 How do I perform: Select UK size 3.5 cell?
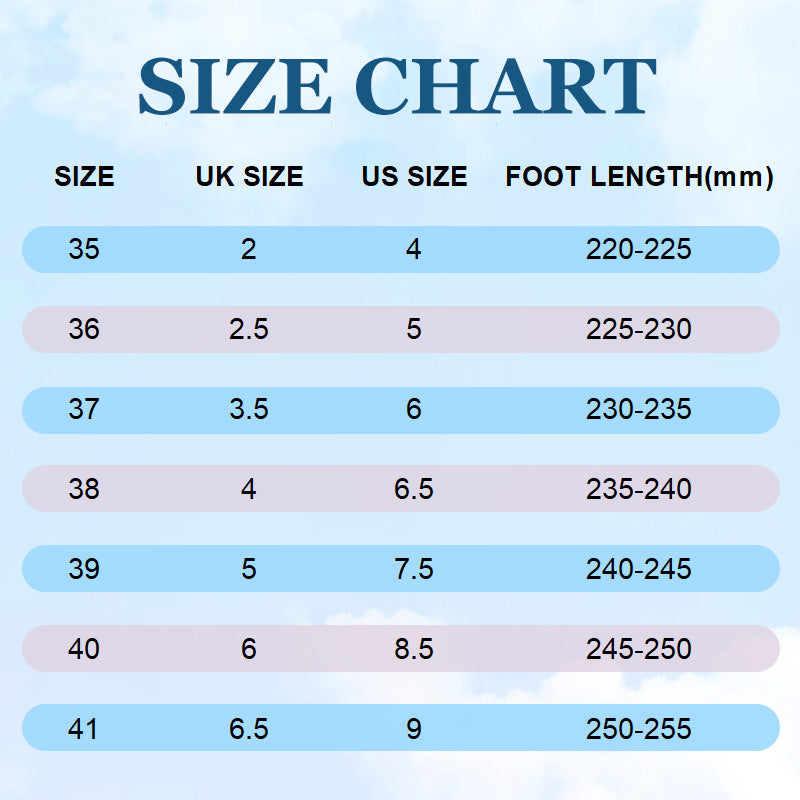[249, 410]
